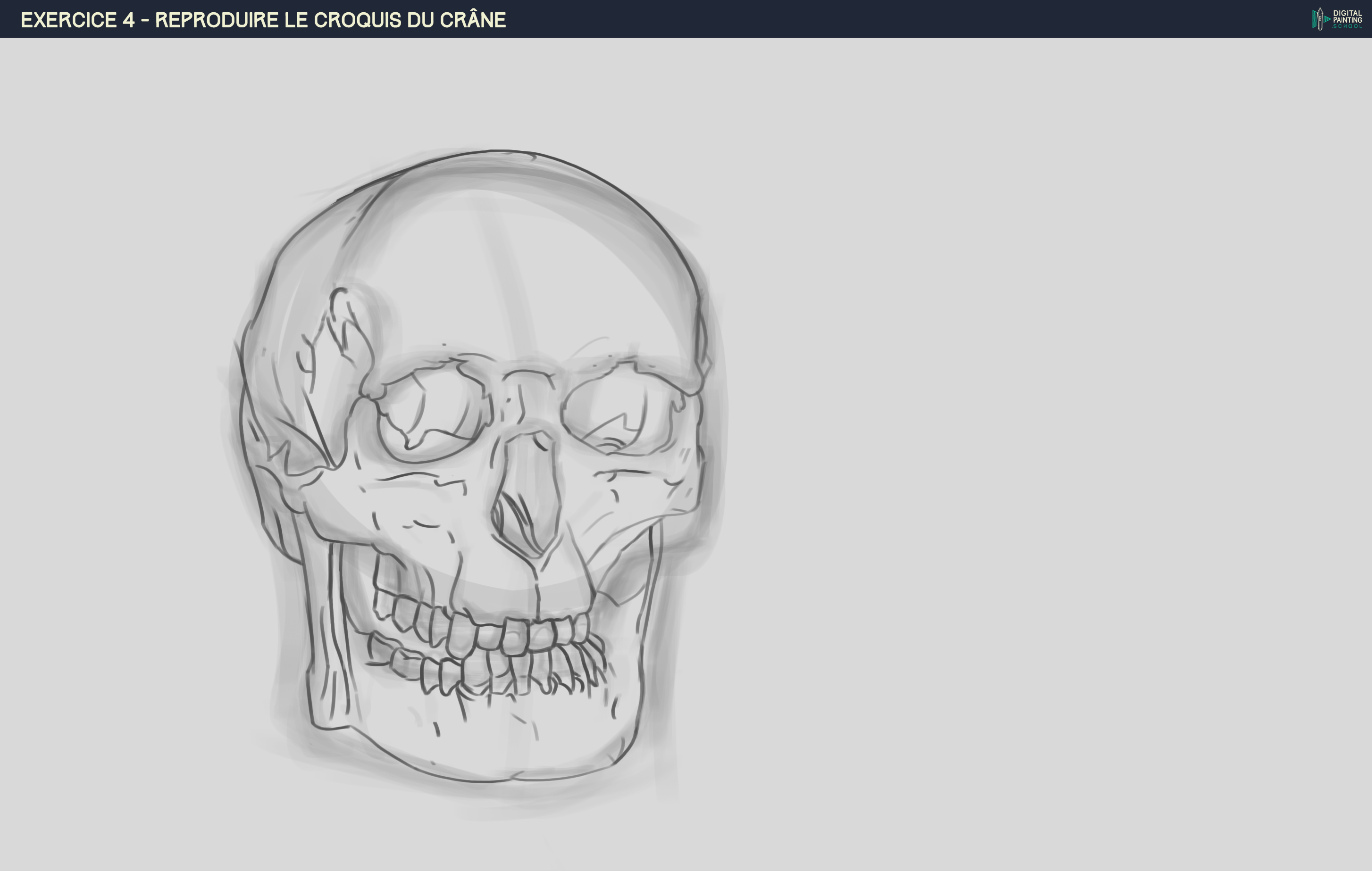Click the empty canvas area right of skull

point(1026,456)
